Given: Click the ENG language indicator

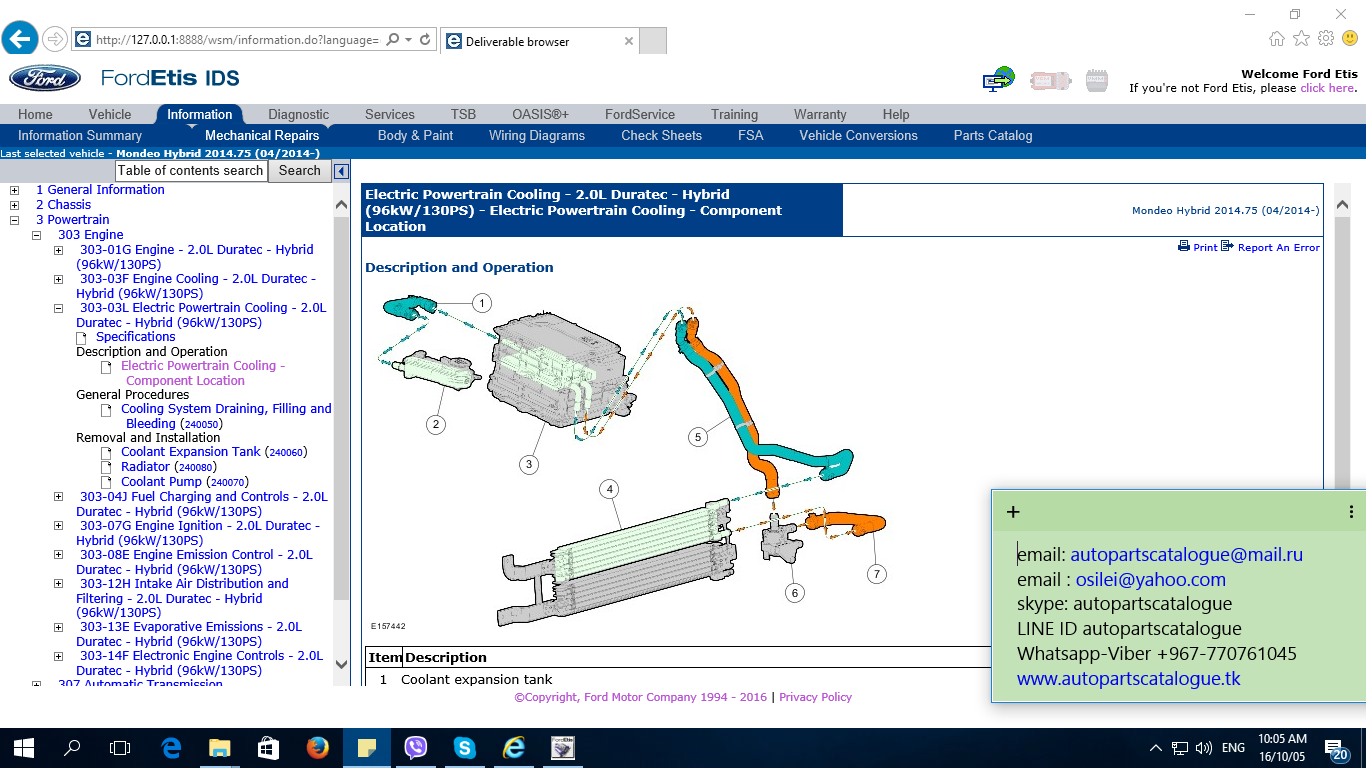Looking at the screenshot, I should point(1234,748).
